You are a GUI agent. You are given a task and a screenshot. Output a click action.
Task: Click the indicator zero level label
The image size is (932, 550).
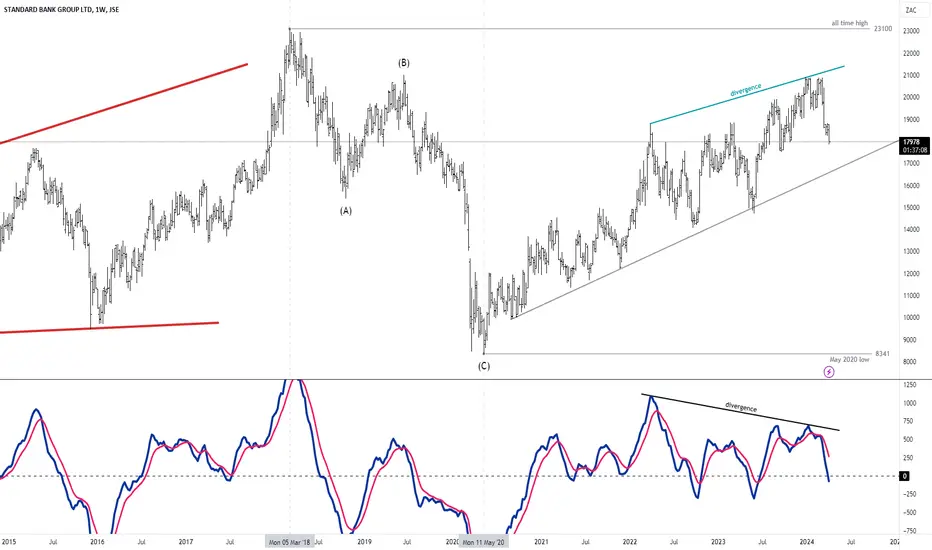[904, 476]
